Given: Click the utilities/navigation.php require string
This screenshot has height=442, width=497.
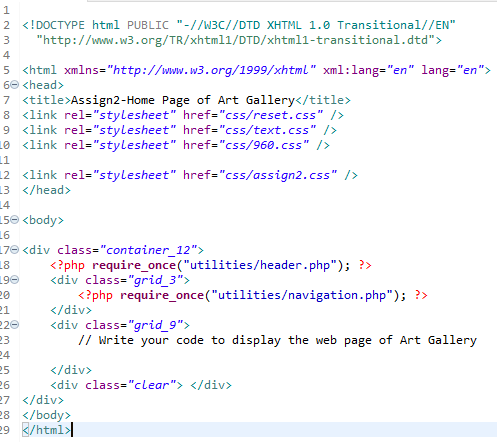Looking at the screenshot, I should pos(302,295).
